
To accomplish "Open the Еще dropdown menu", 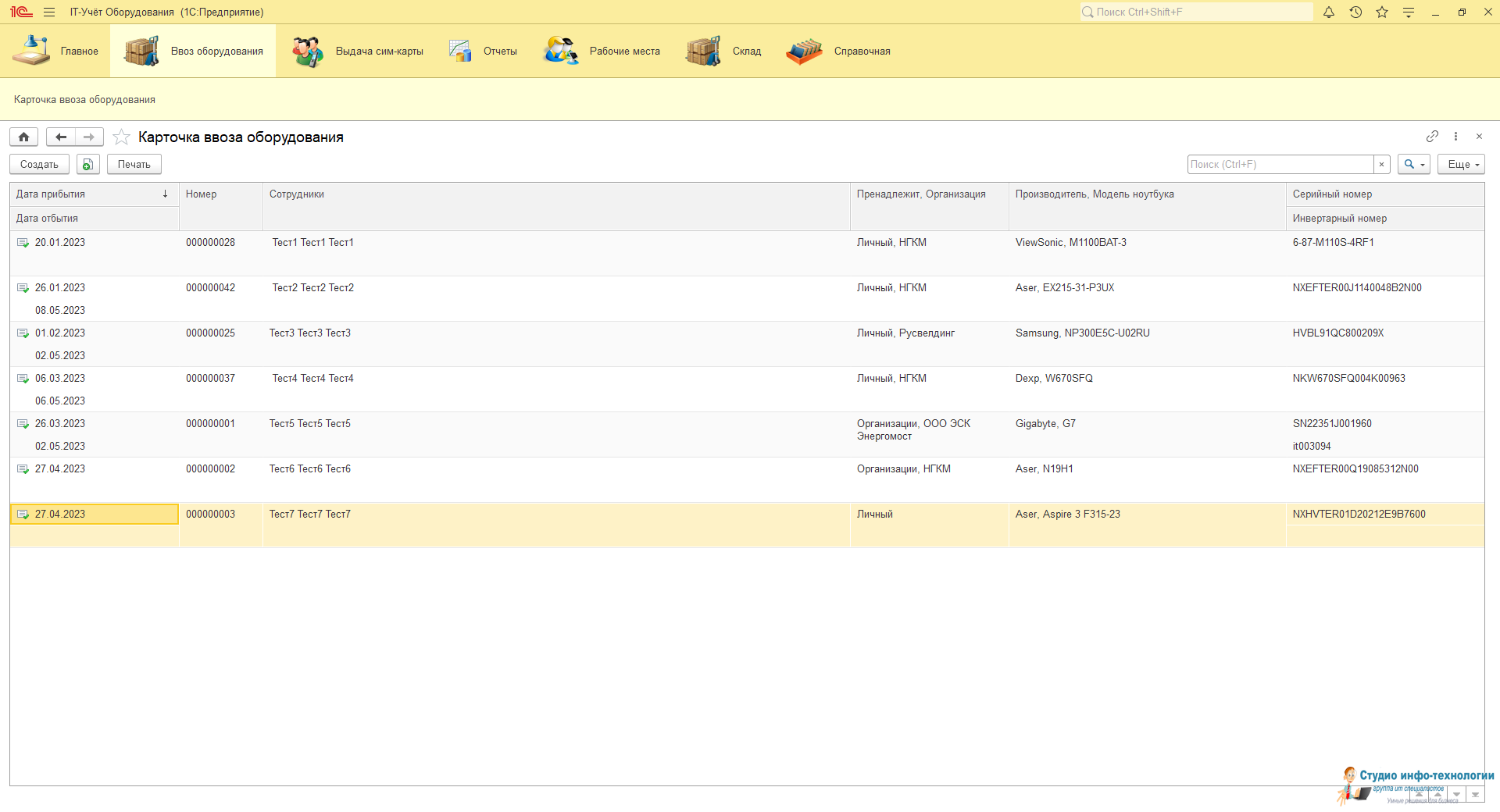I will [x=1460, y=165].
